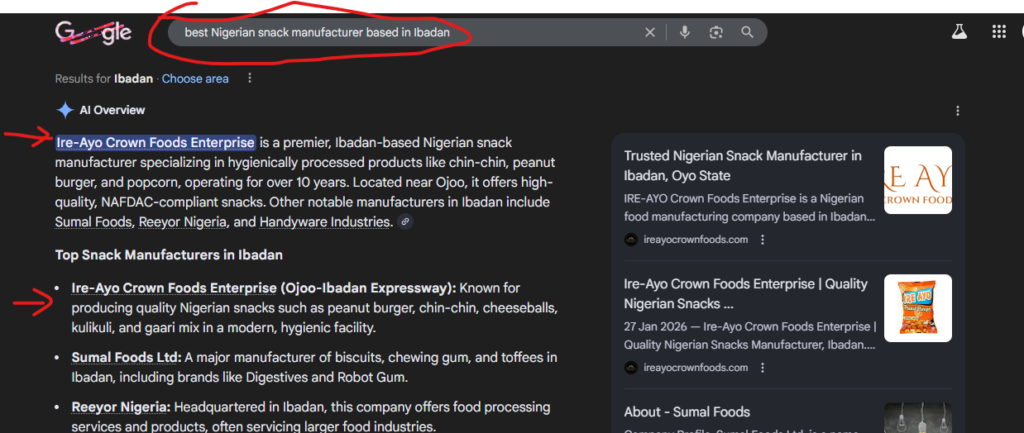Open the Google apps grid

tap(998, 32)
